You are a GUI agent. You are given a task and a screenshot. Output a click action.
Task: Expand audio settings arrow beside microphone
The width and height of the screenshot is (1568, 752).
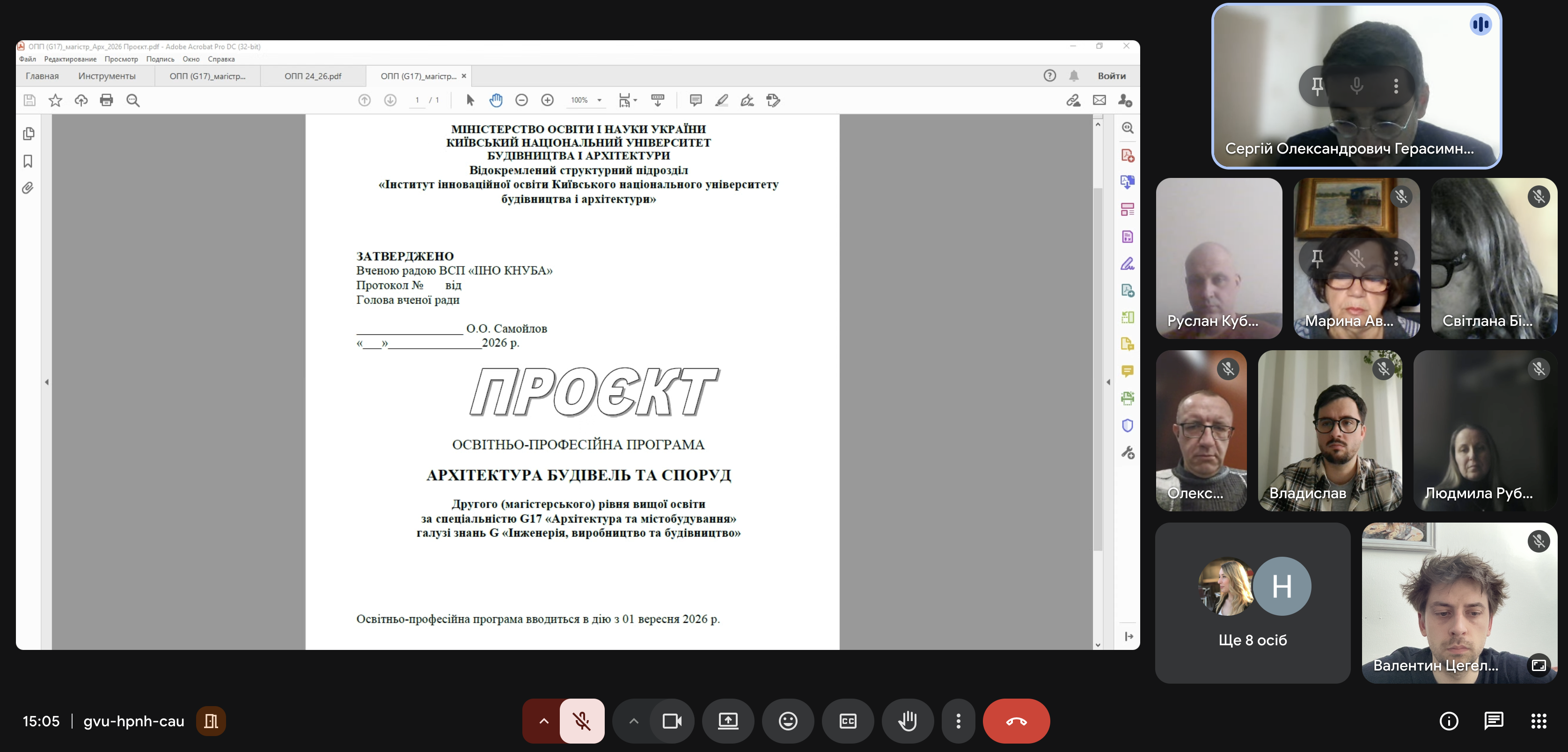[543, 721]
